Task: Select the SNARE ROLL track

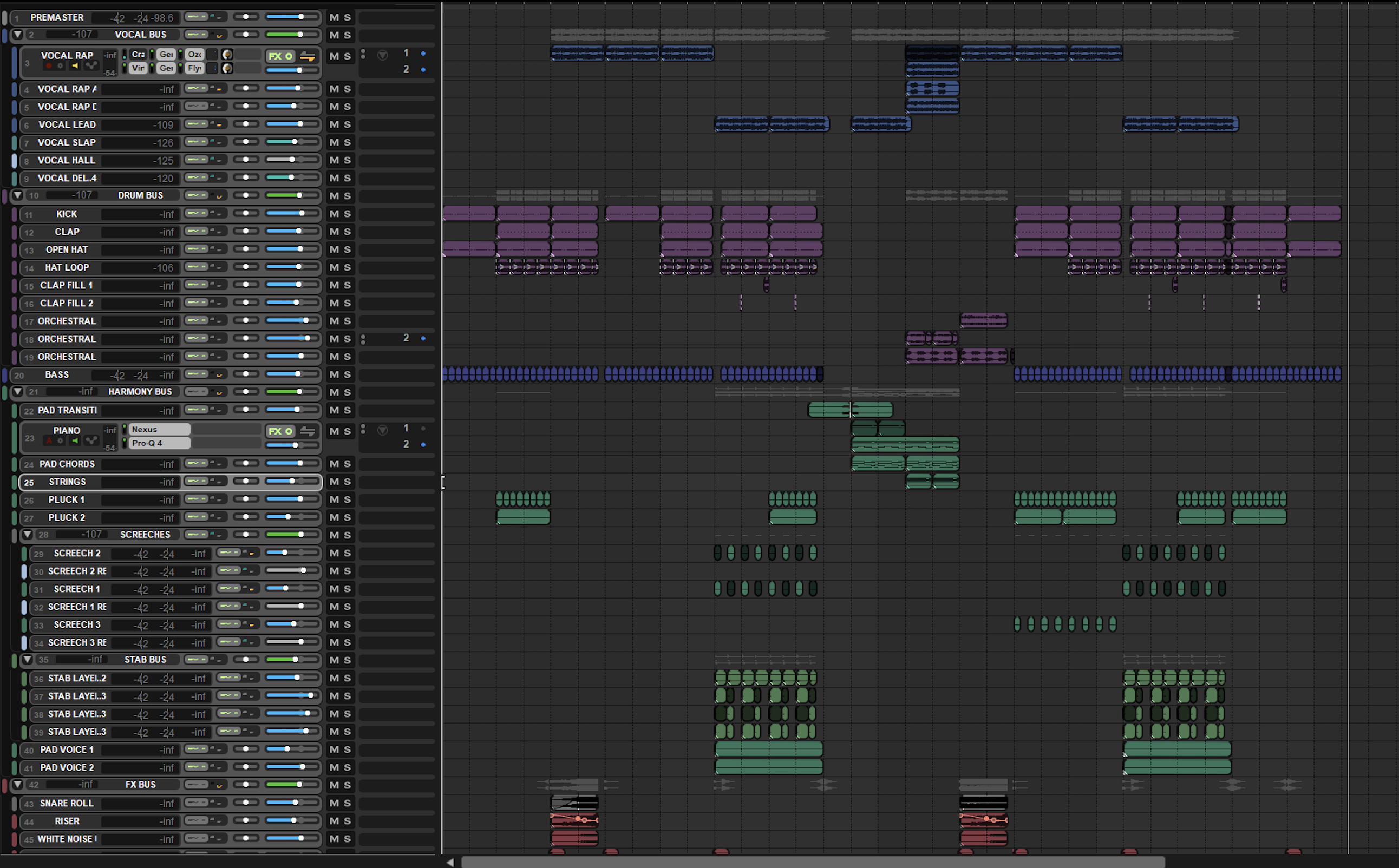Action: click(67, 803)
